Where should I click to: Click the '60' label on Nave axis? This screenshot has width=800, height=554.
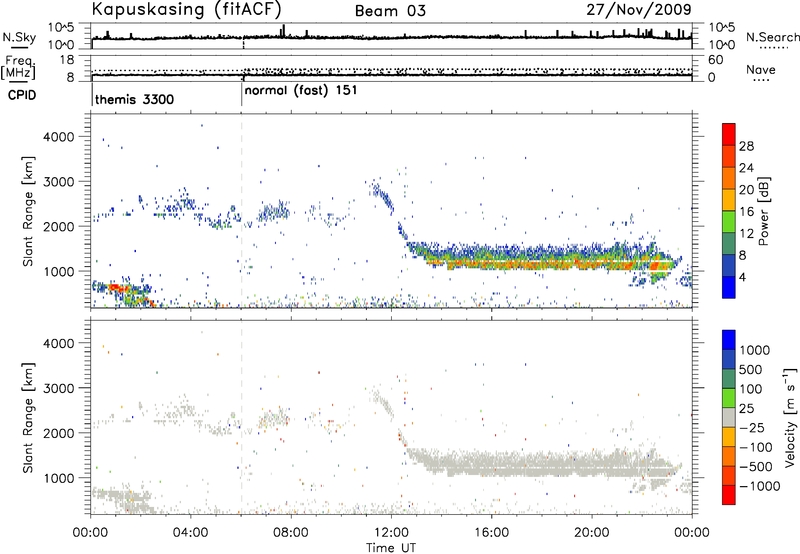(716, 60)
